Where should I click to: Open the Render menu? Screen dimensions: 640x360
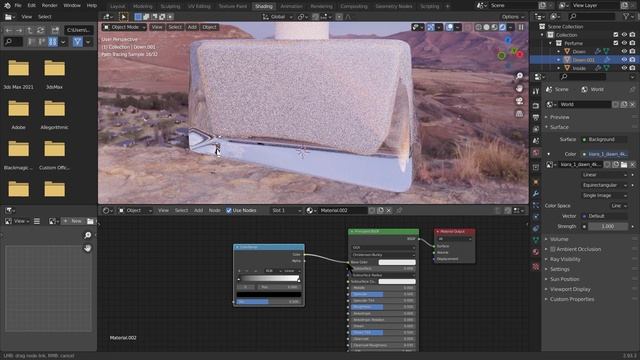tap(49, 6)
